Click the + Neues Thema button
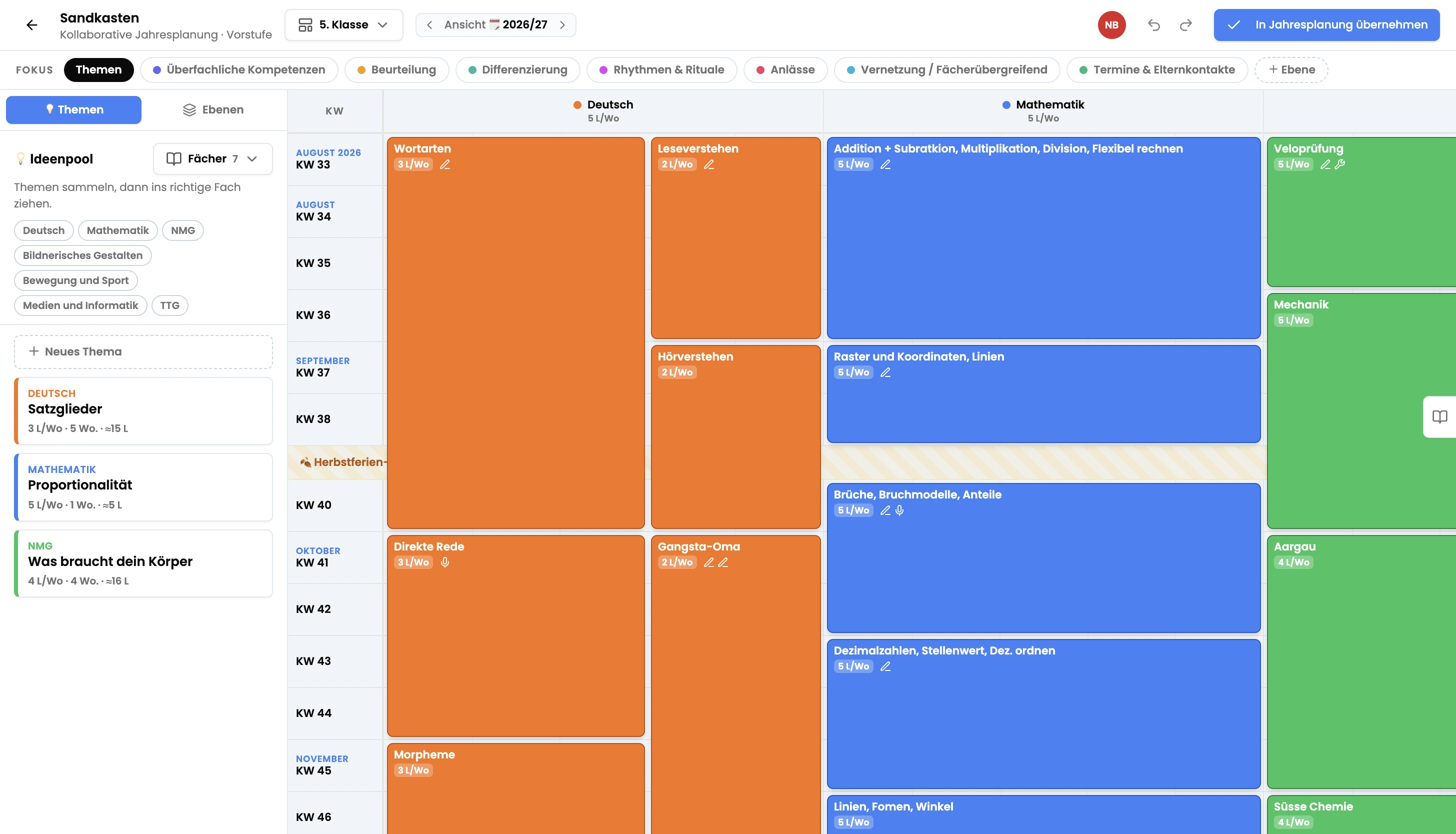Viewport: 1456px width, 834px height. point(143,351)
